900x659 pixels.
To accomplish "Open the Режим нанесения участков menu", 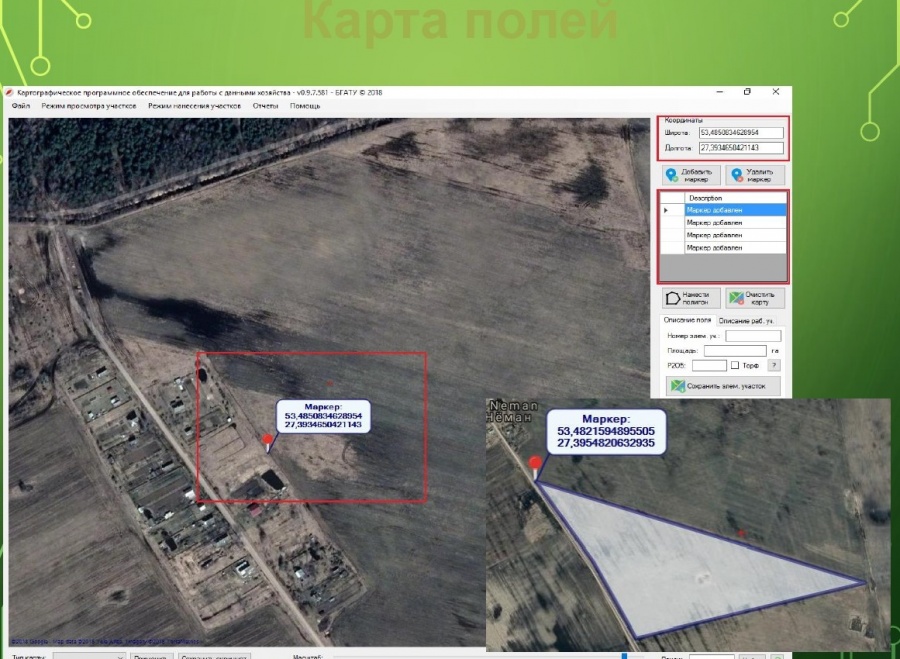I will tap(194, 106).
